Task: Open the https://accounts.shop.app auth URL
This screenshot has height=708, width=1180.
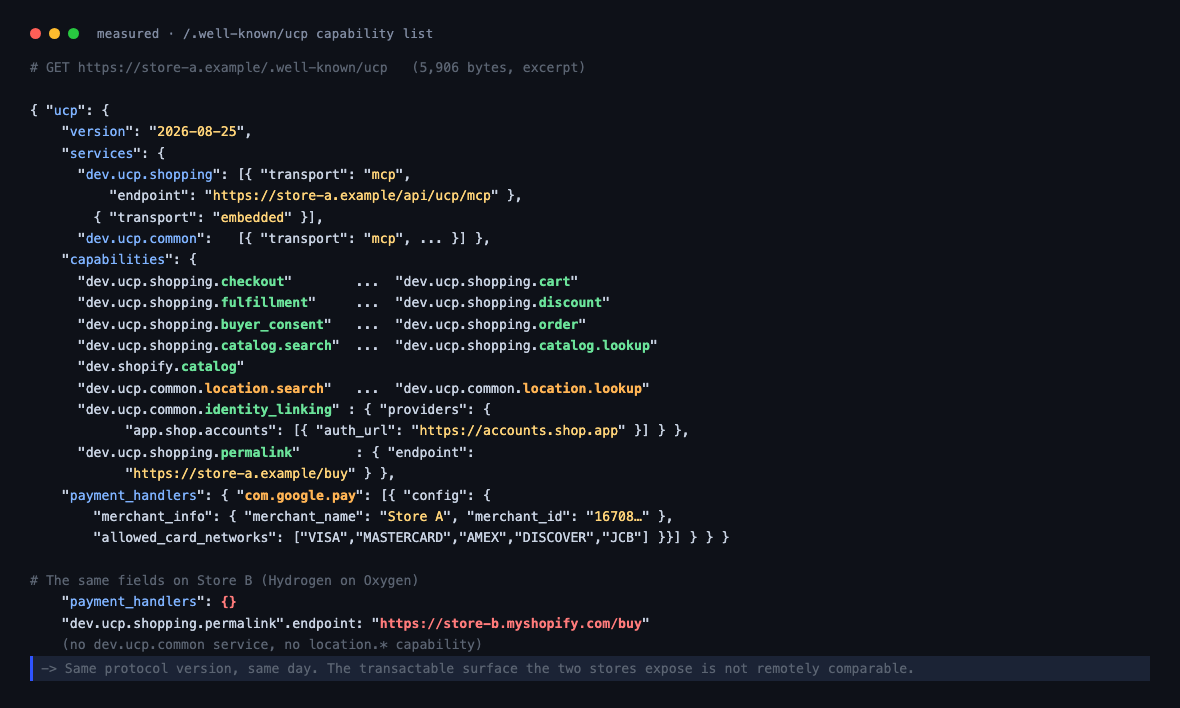Action: [518, 431]
